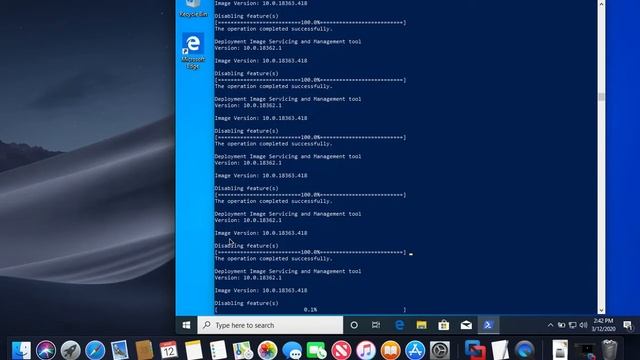Open Launchpad rocket icon in the Dock
This screenshot has height=360, width=640.
(71, 350)
